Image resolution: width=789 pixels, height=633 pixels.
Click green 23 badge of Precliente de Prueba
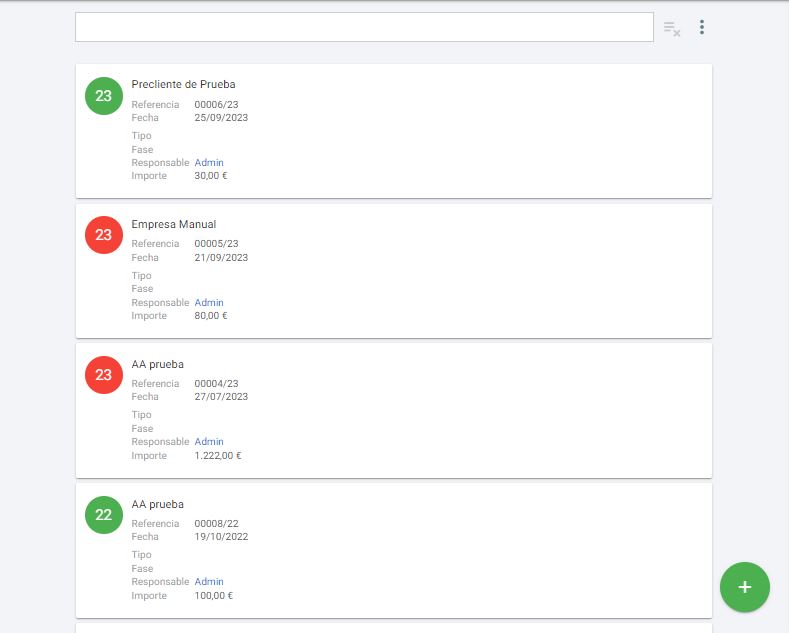[104, 96]
